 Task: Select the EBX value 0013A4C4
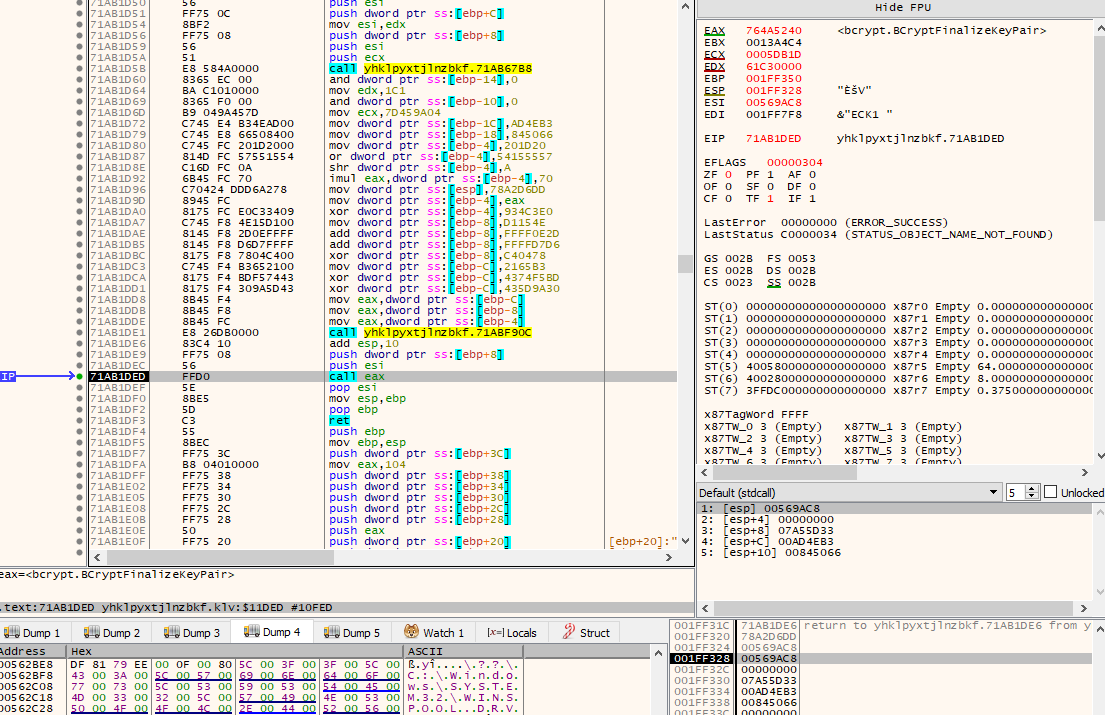[774, 42]
